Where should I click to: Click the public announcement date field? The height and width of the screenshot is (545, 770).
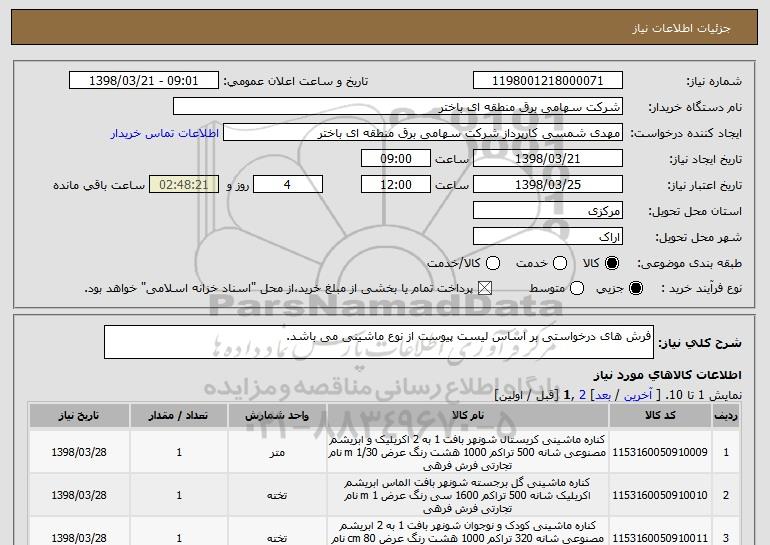pyautogui.click(x=144, y=81)
